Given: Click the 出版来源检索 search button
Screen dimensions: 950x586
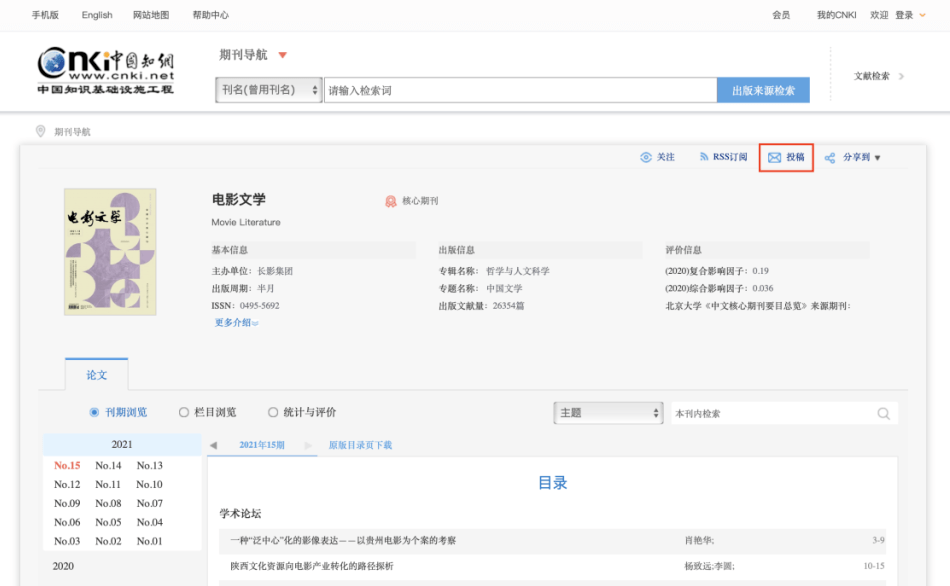Looking at the screenshot, I should (x=764, y=90).
